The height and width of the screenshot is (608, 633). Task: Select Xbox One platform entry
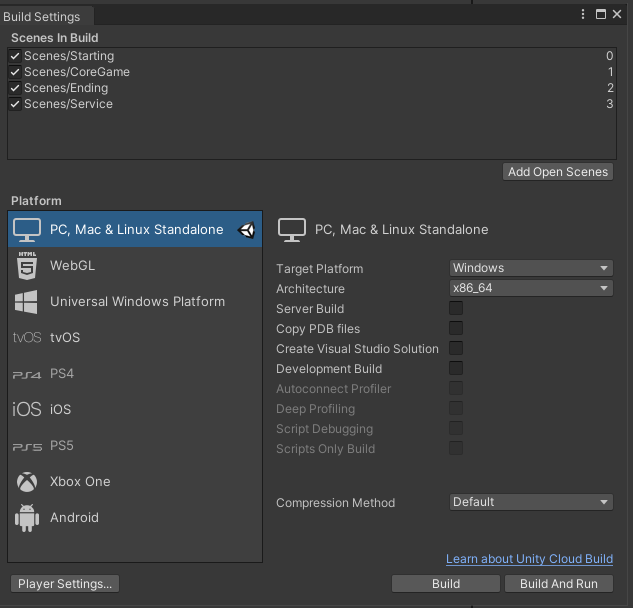135,482
